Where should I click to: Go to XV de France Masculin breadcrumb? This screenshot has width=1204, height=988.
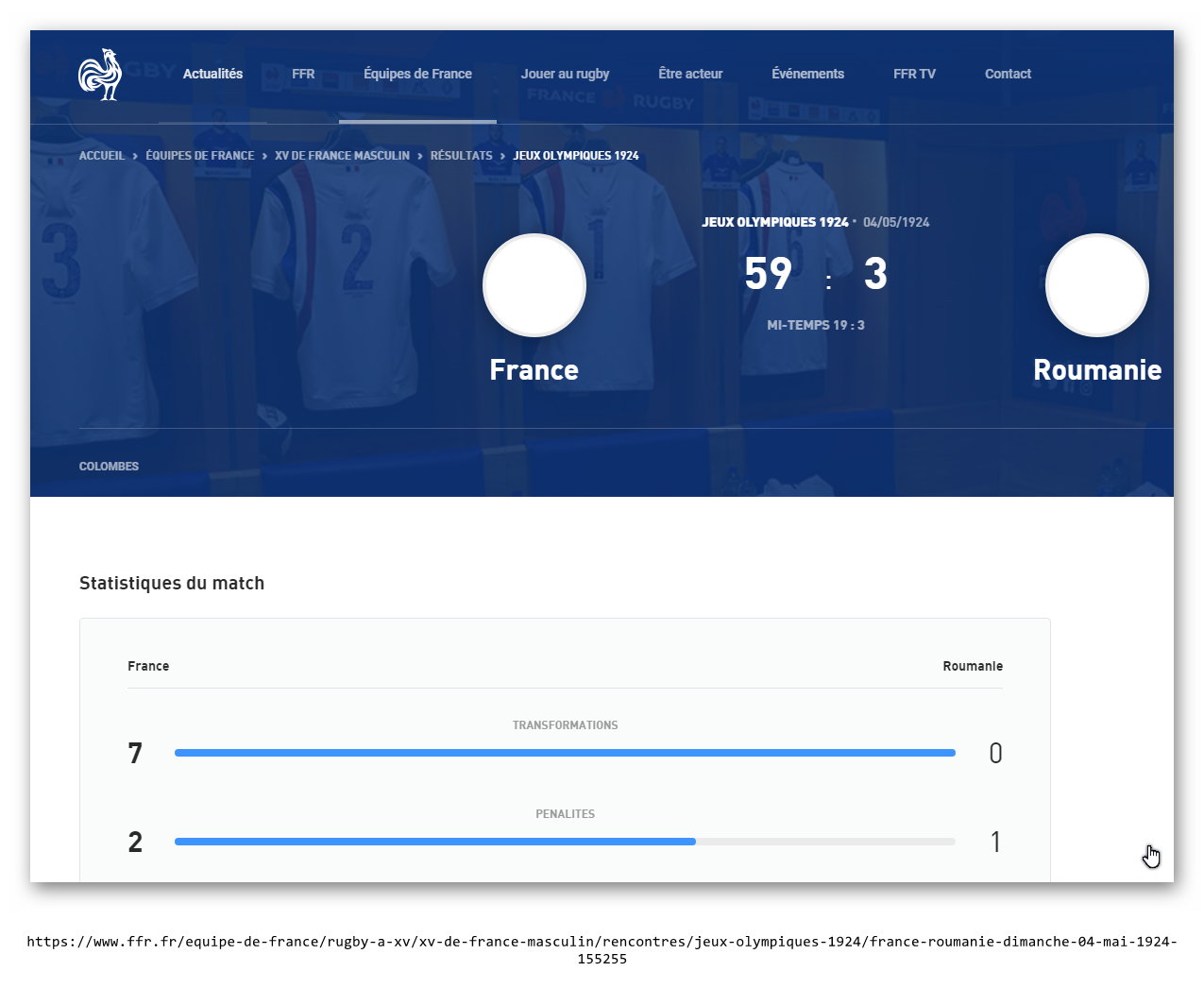342,156
